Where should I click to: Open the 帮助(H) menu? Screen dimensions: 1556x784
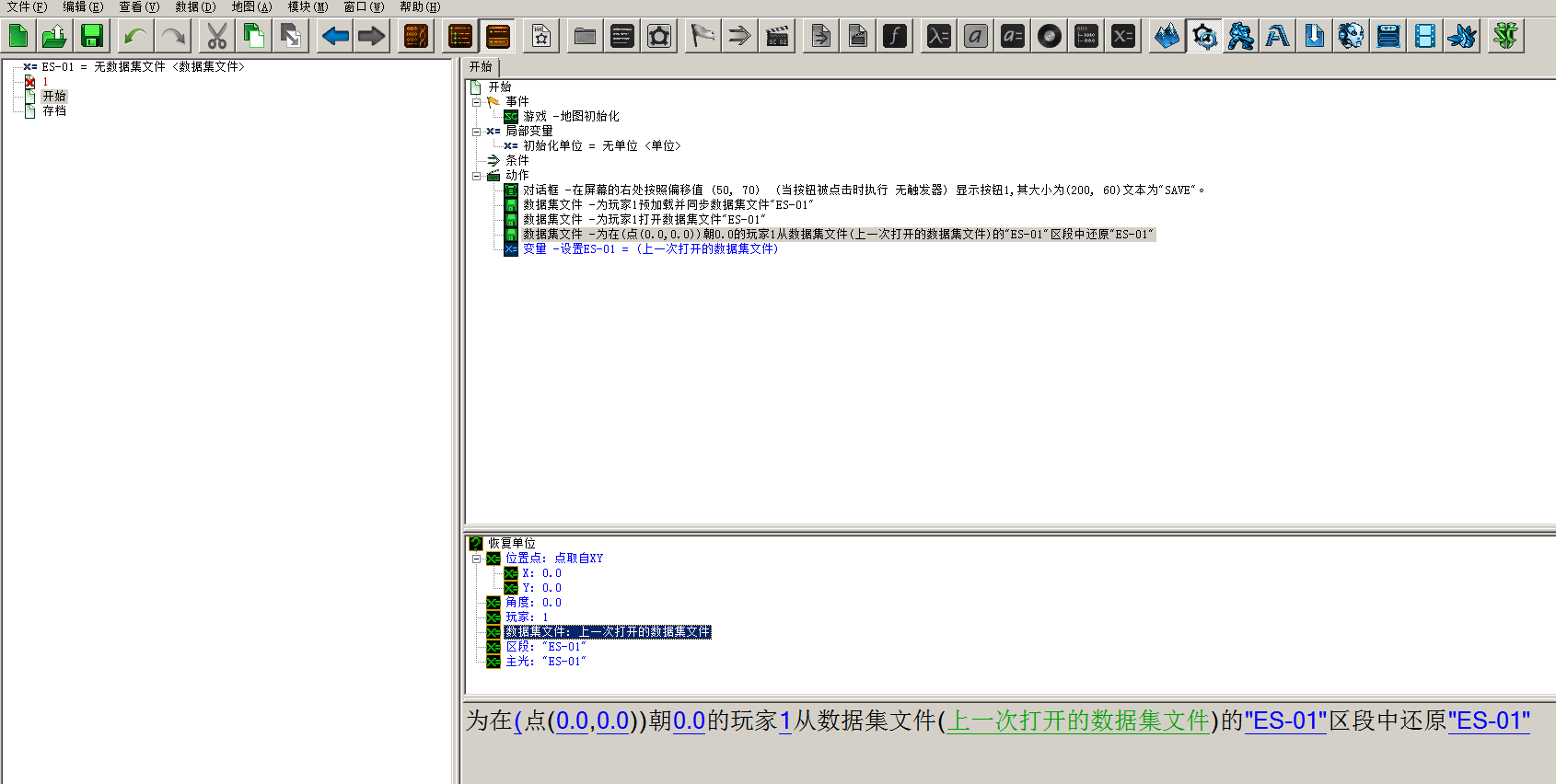tap(420, 6)
